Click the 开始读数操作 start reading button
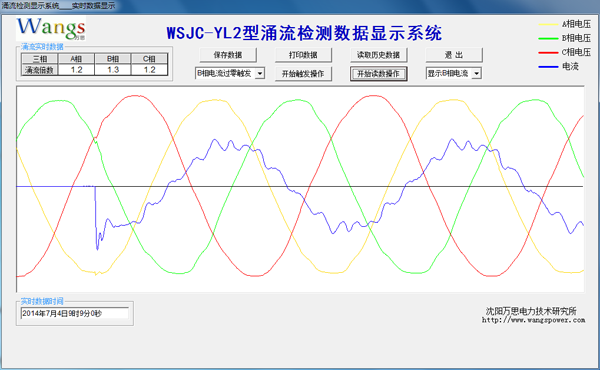The image size is (600, 370). point(378,74)
